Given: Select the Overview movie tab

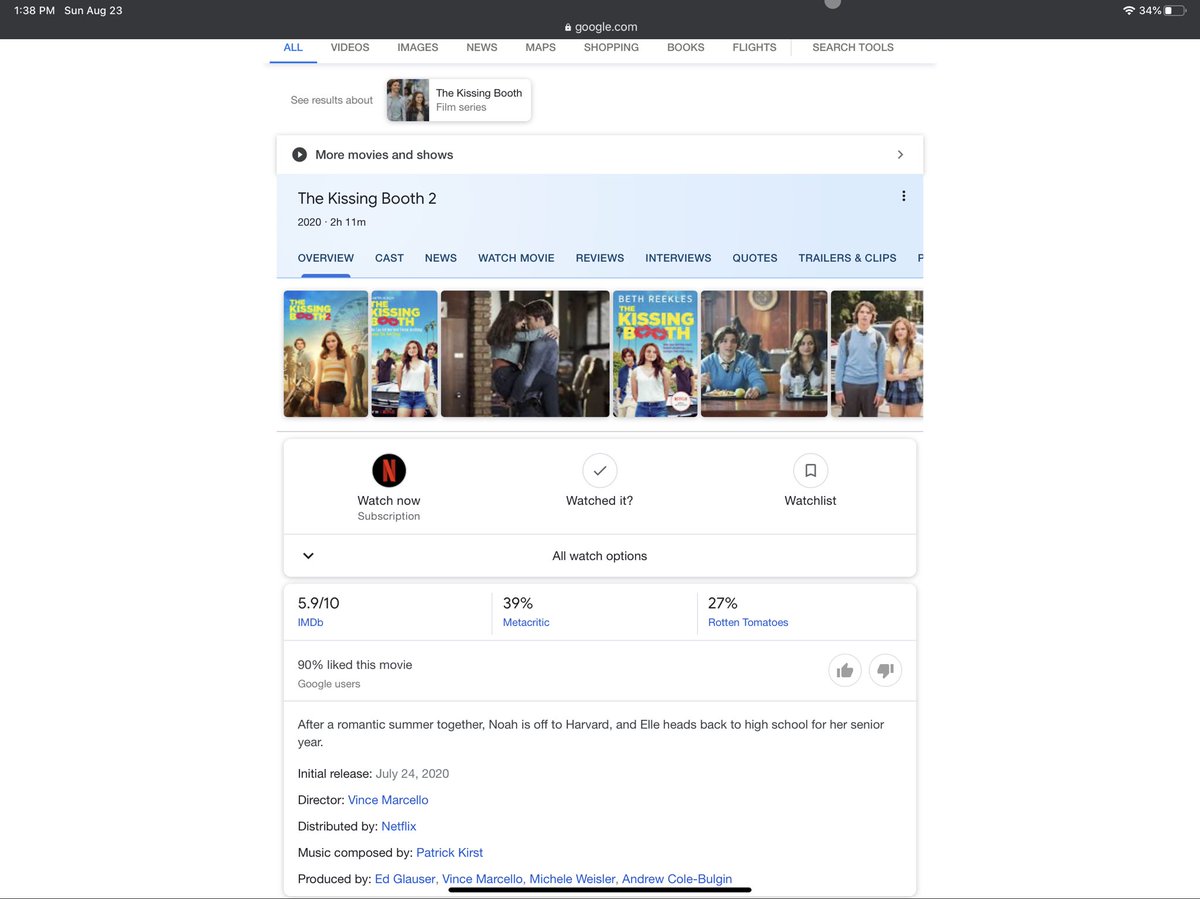Looking at the screenshot, I should [326, 258].
